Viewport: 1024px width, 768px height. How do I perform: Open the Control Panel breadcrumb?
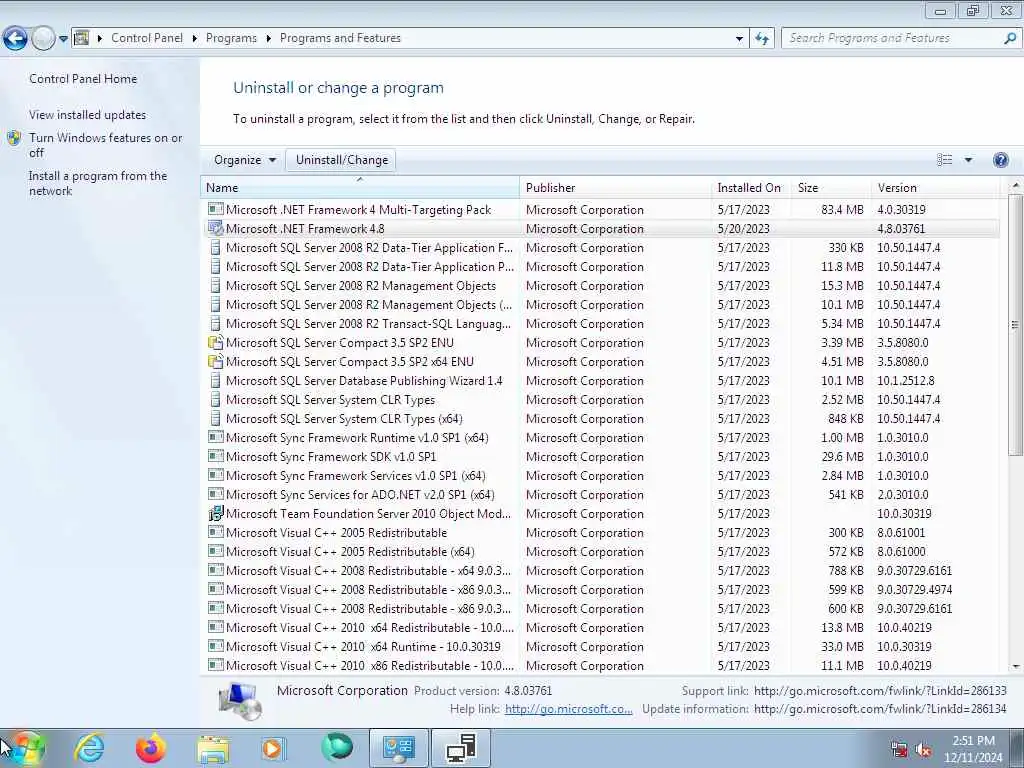pos(147,38)
